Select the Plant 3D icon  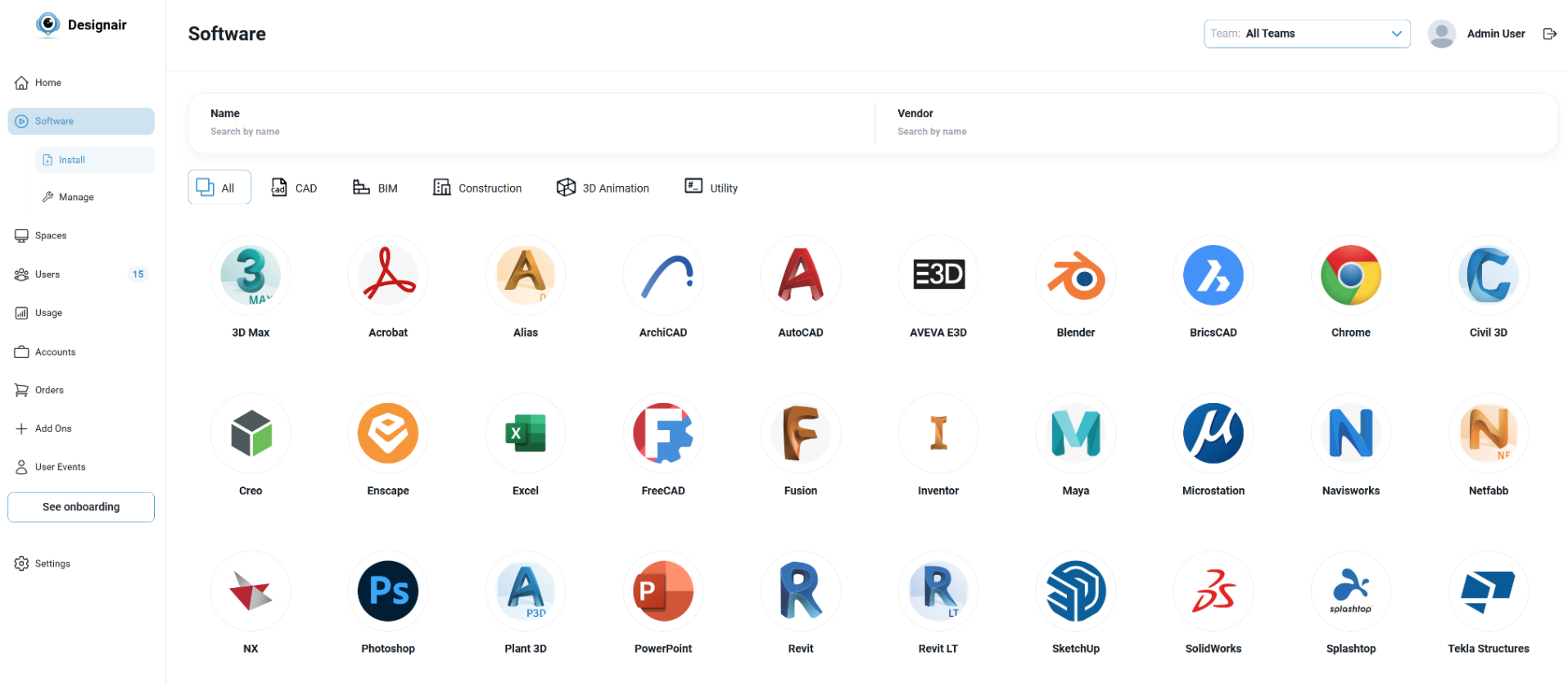(x=526, y=591)
